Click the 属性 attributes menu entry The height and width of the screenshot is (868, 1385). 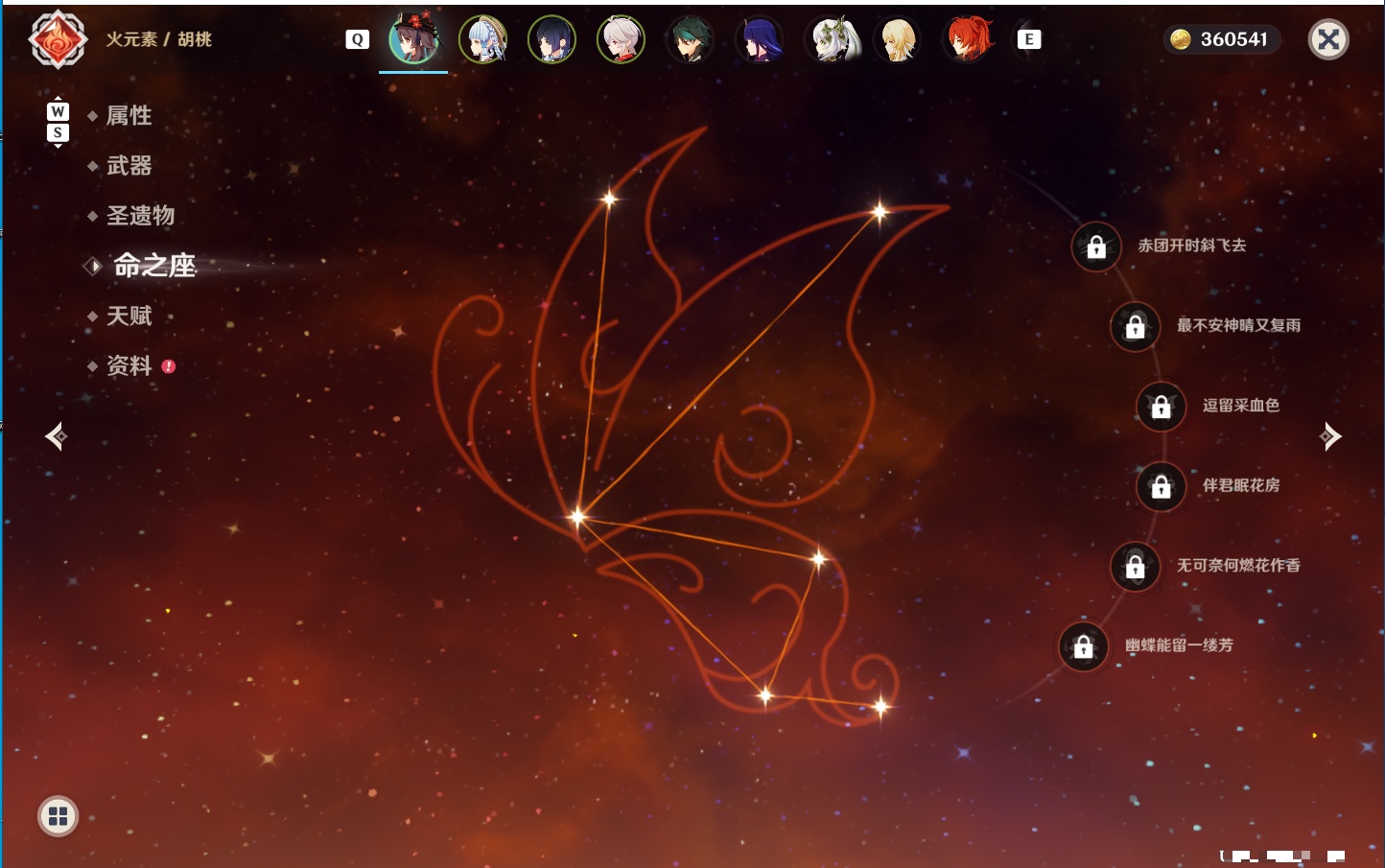click(129, 116)
